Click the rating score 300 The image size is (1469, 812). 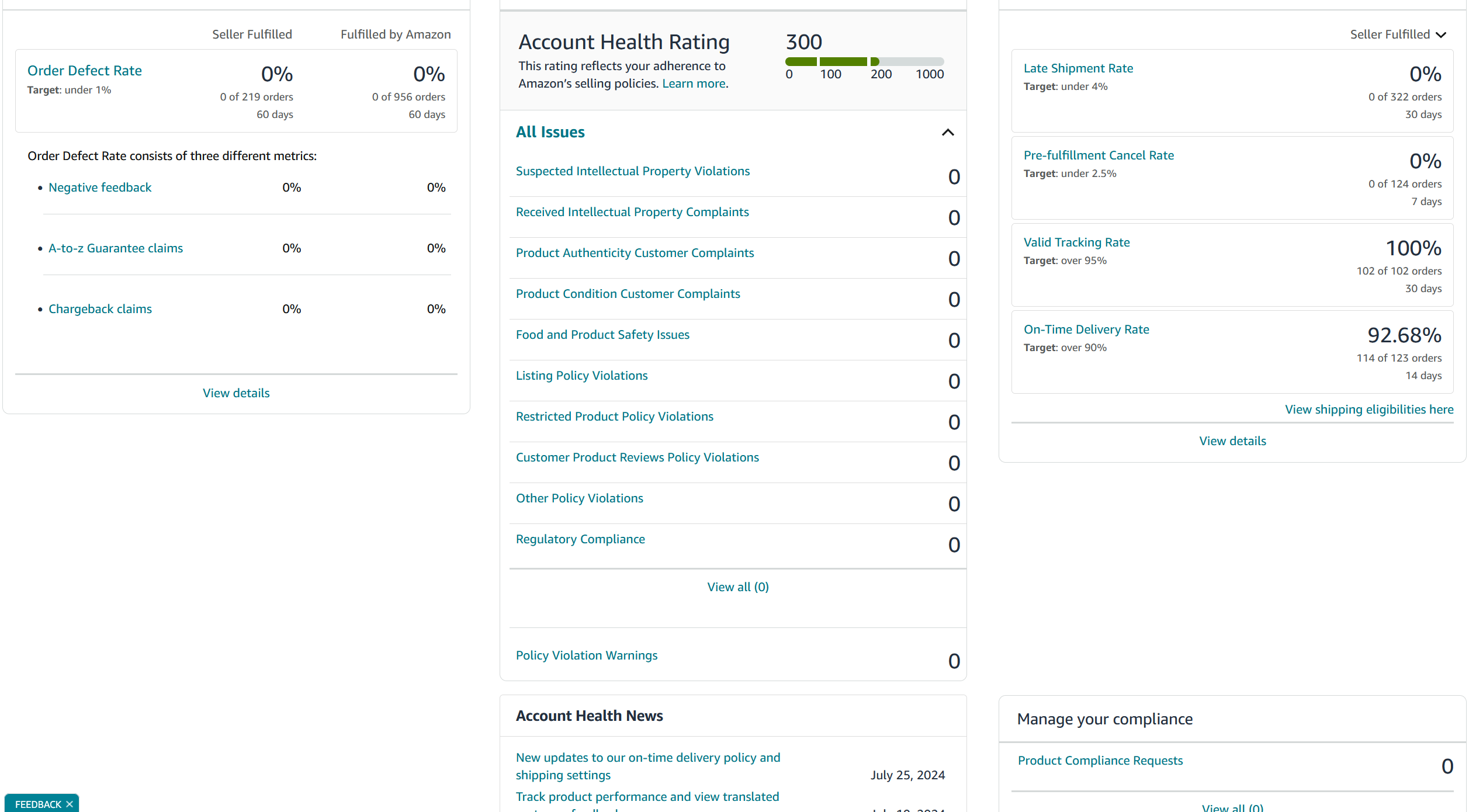pyautogui.click(x=803, y=42)
